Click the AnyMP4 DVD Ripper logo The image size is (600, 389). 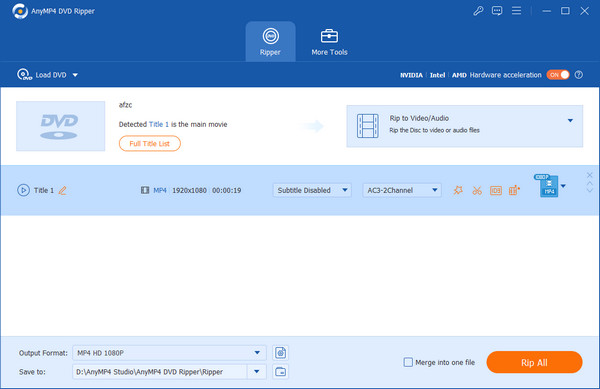(x=20, y=11)
